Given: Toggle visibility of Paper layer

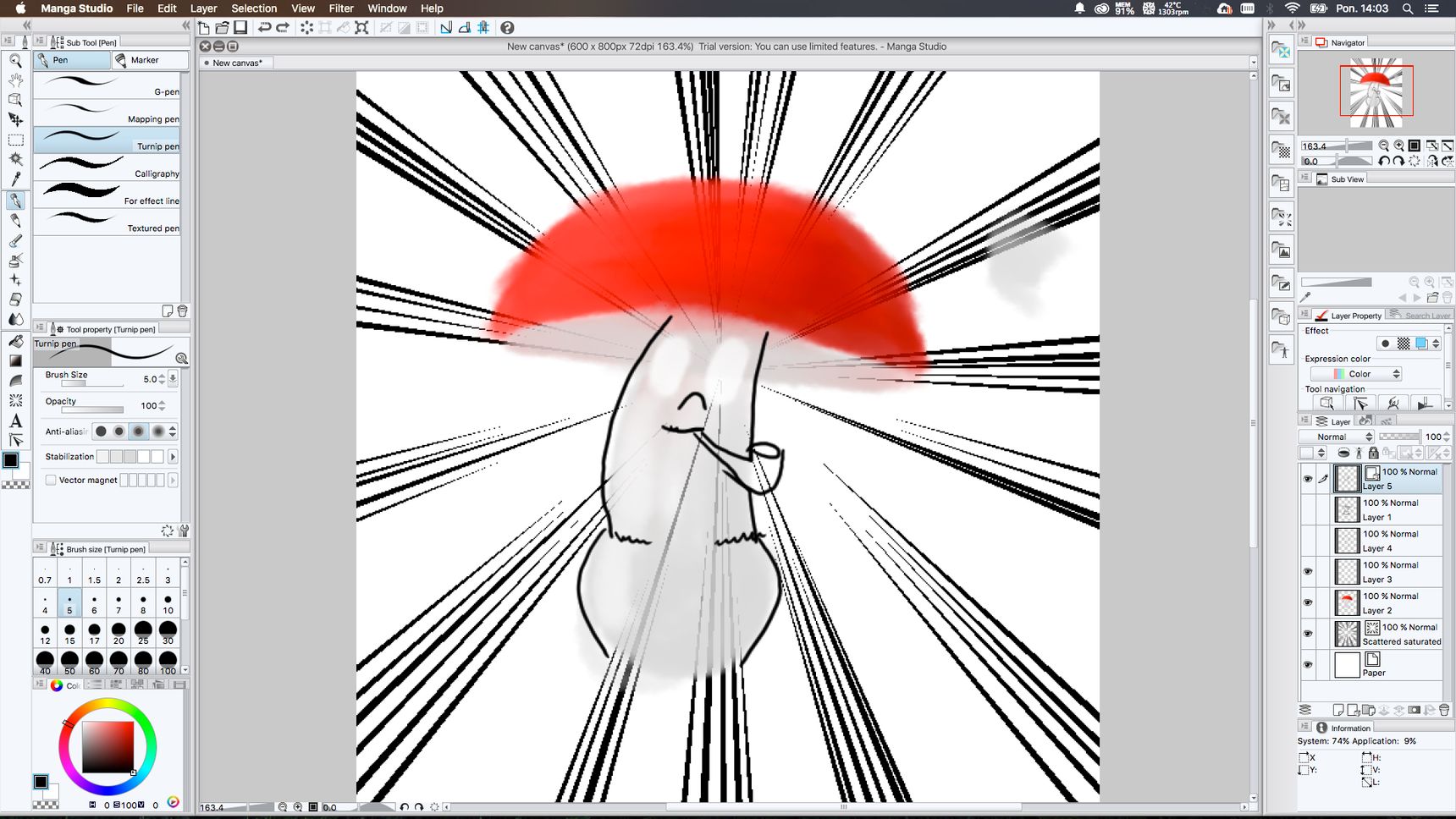Looking at the screenshot, I should pyautogui.click(x=1307, y=665).
